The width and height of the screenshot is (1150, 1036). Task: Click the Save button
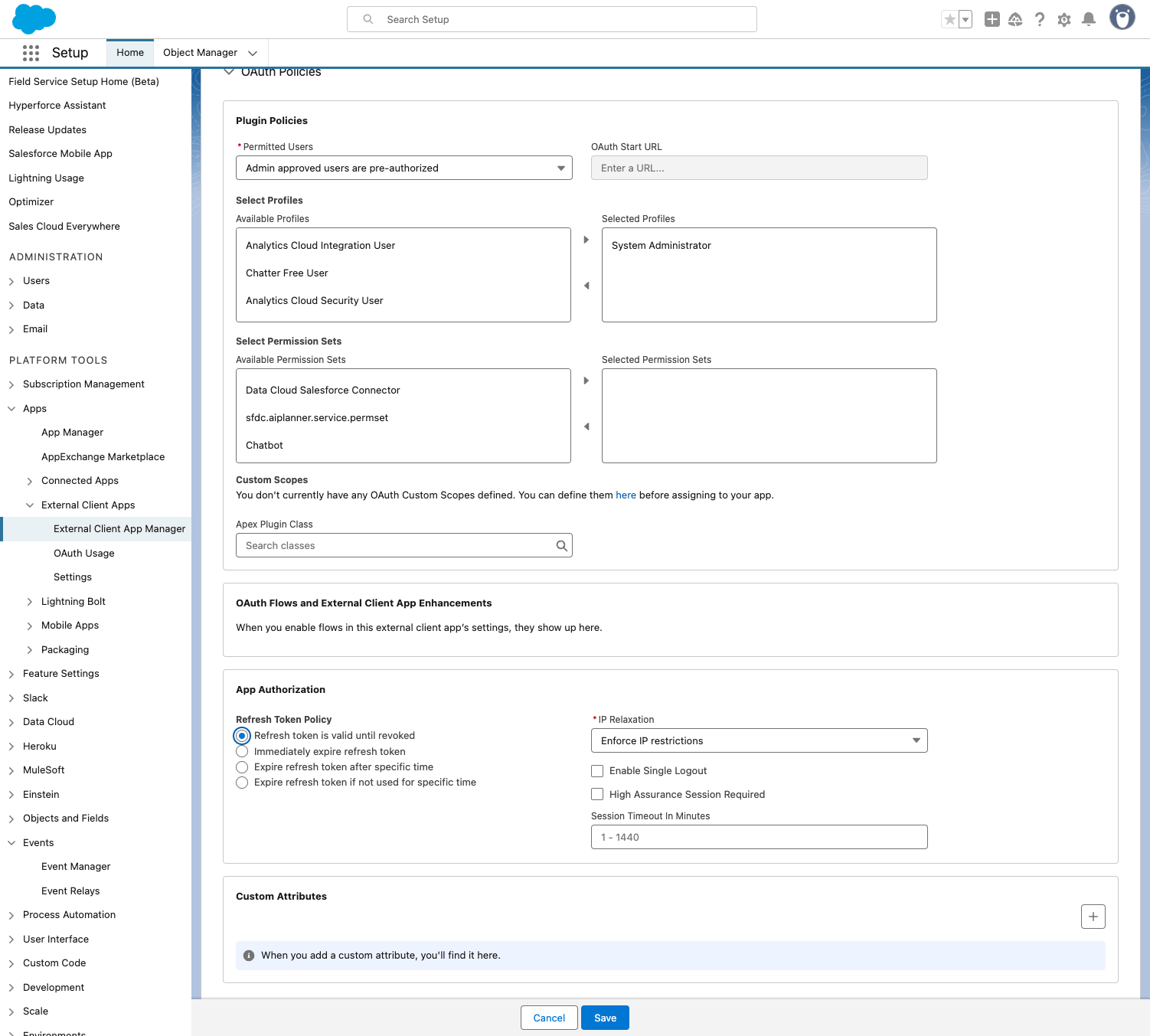[605, 1018]
